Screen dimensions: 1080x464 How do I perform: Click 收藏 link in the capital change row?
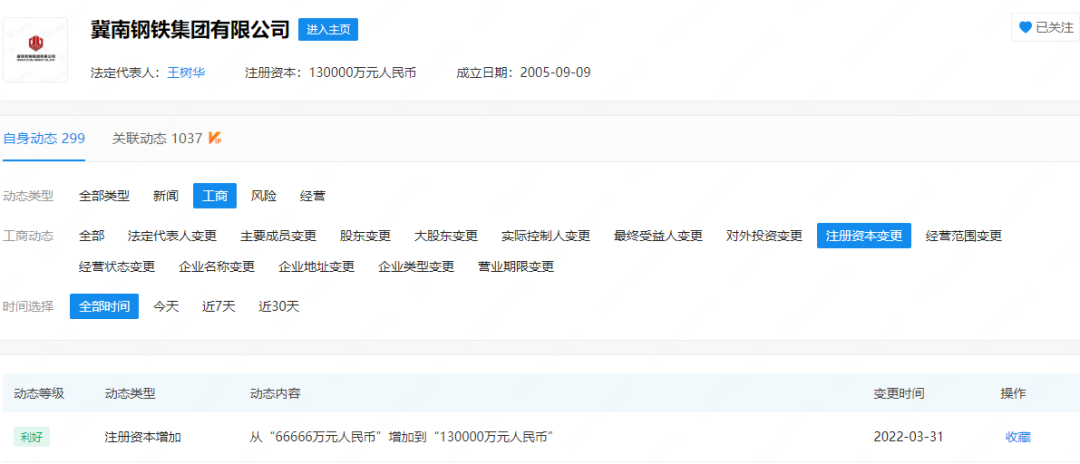[1018, 437]
